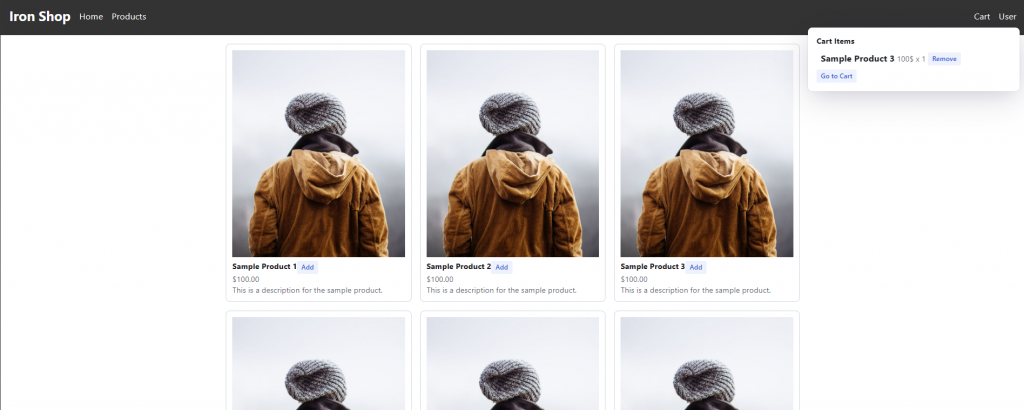Add Sample Product 2 to cart

pos(502,267)
